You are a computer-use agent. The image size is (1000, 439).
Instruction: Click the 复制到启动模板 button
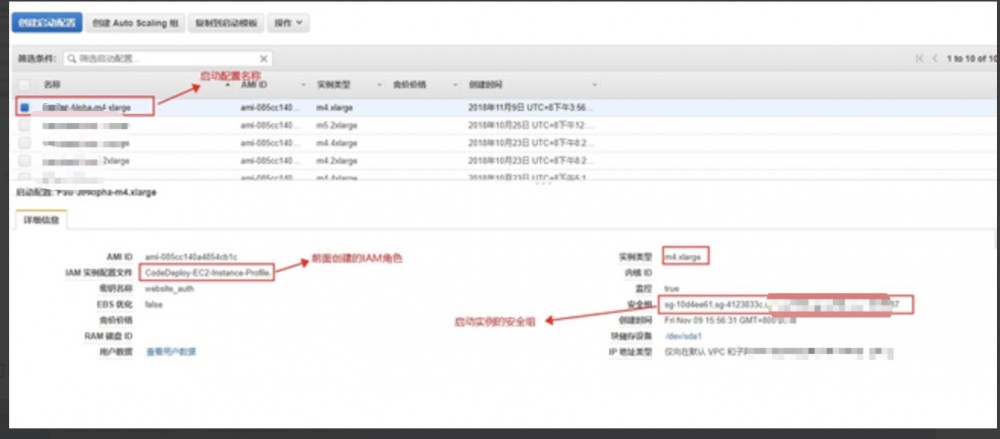coord(226,23)
